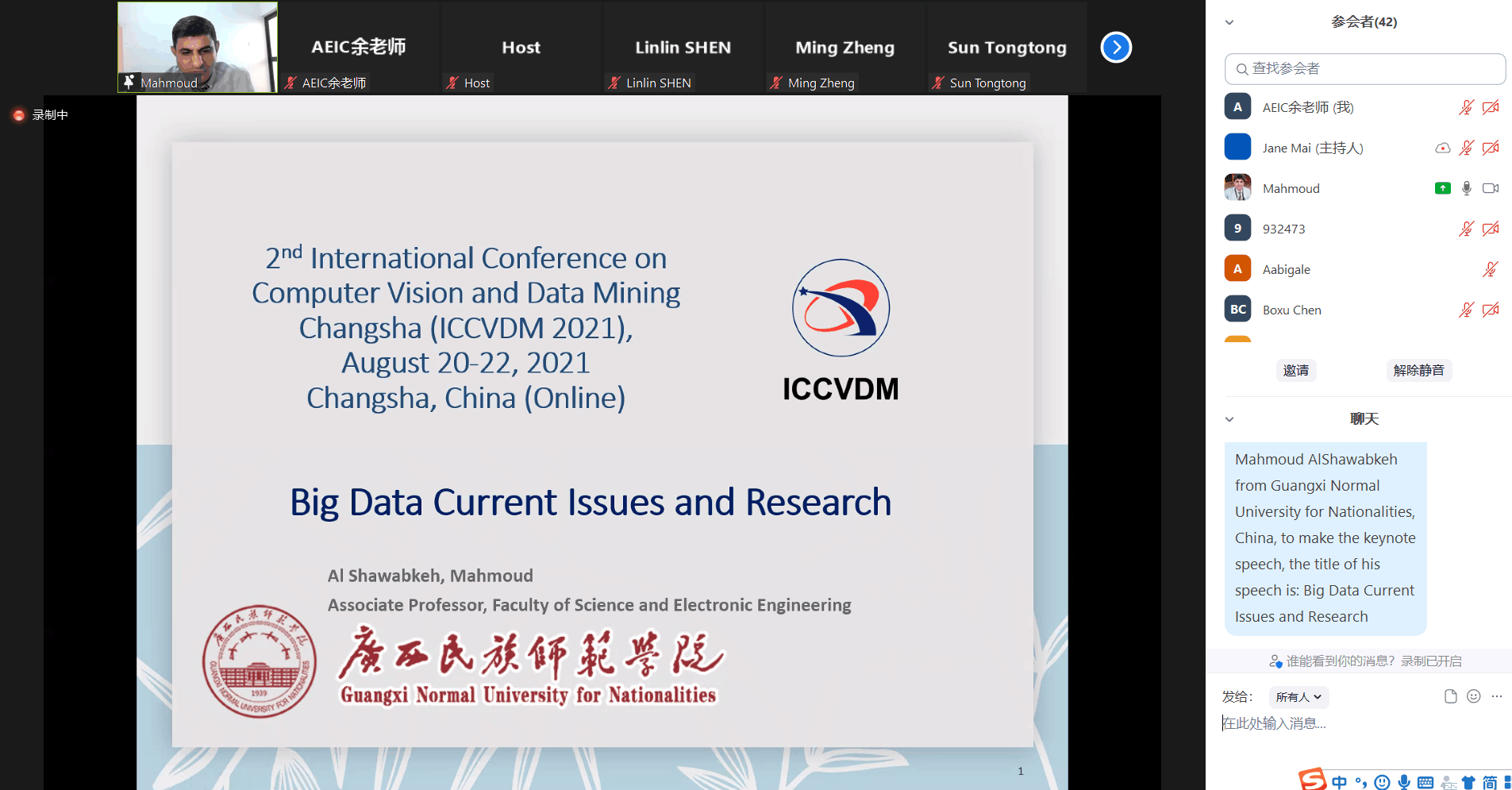
Task: Toggle the microphone for AEIC余老师 (我)
Action: coord(1466,107)
